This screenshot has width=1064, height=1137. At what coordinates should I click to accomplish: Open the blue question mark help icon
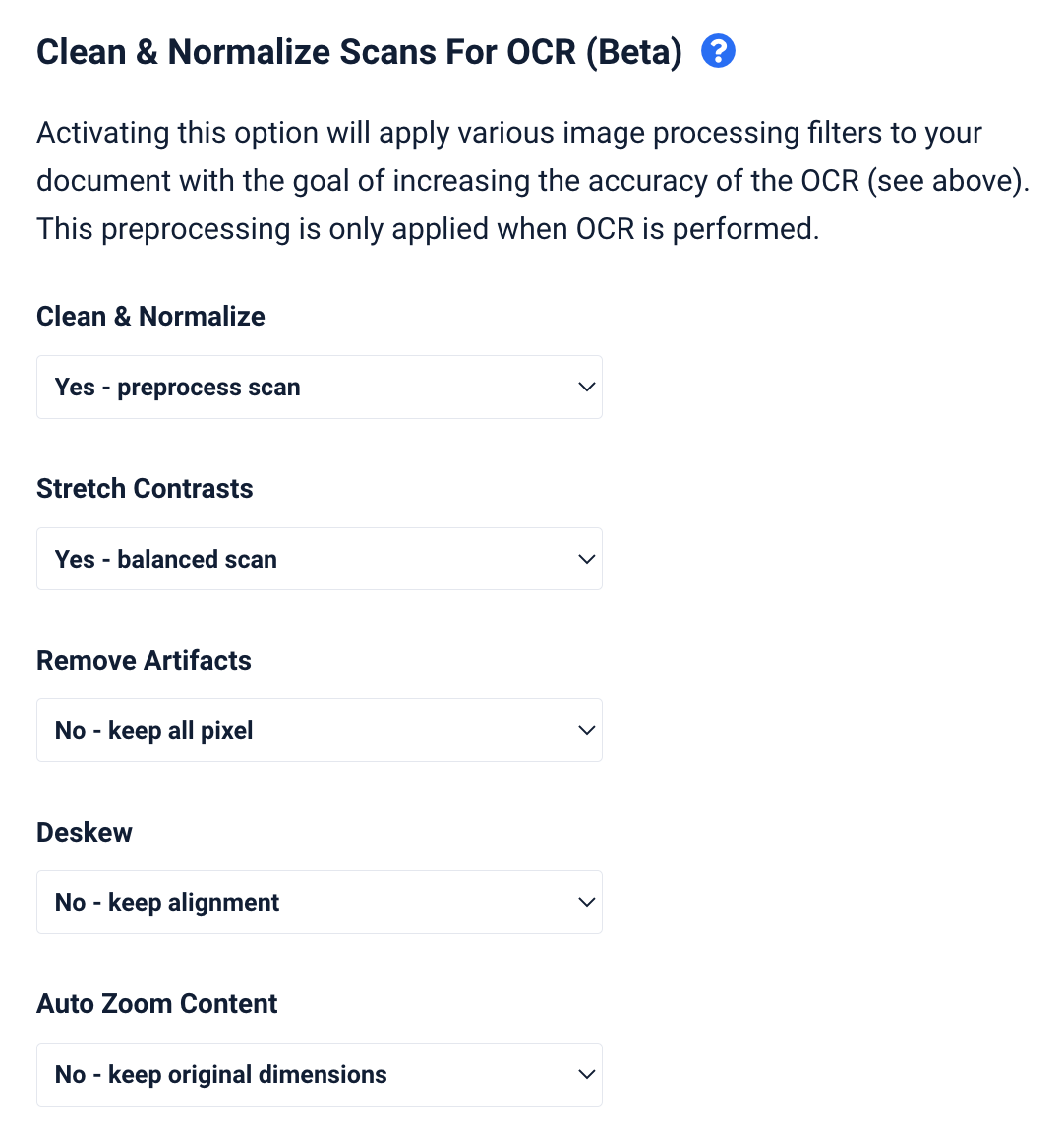(x=718, y=51)
